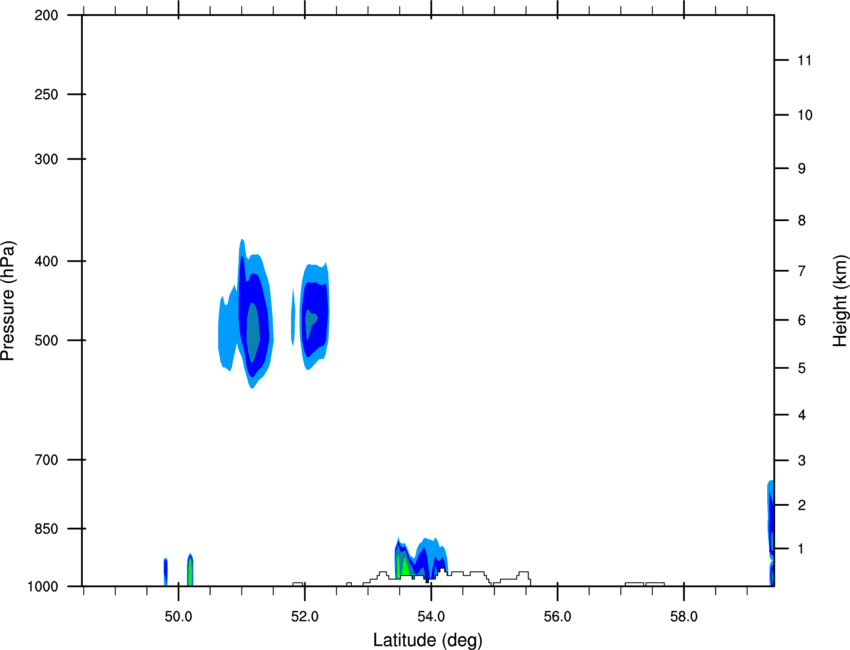The height and width of the screenshot is (650, 850).
Task: Click latitude tick label 52.0
Action: click(x=305, y=617)
